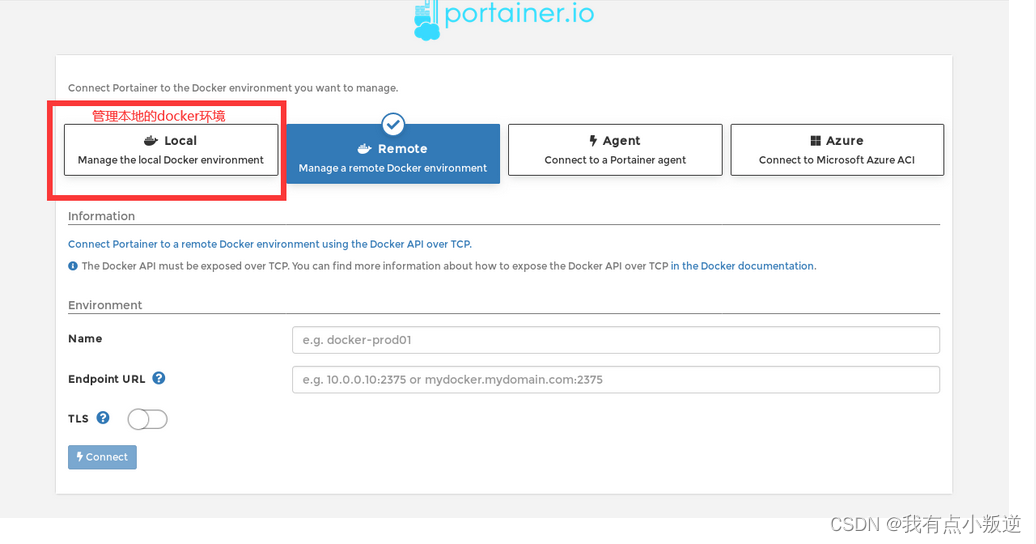The image size is (1036, 544).
Task: Select the Remote Docker environment option
Action: pos(393,153)
